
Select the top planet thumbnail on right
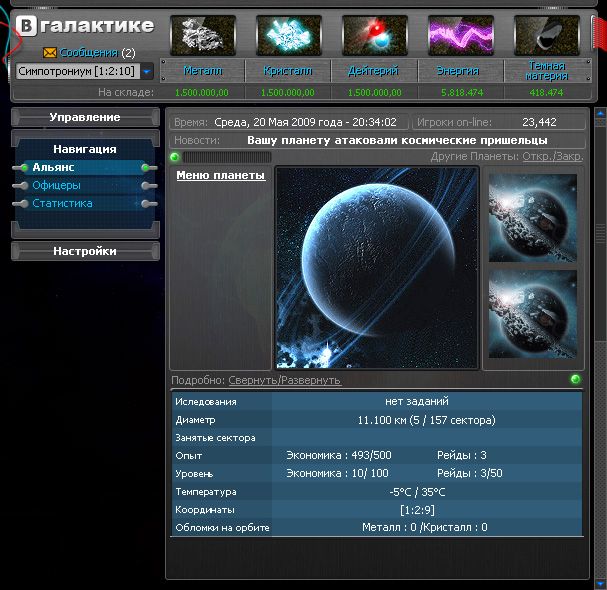(x=532, y=218)
